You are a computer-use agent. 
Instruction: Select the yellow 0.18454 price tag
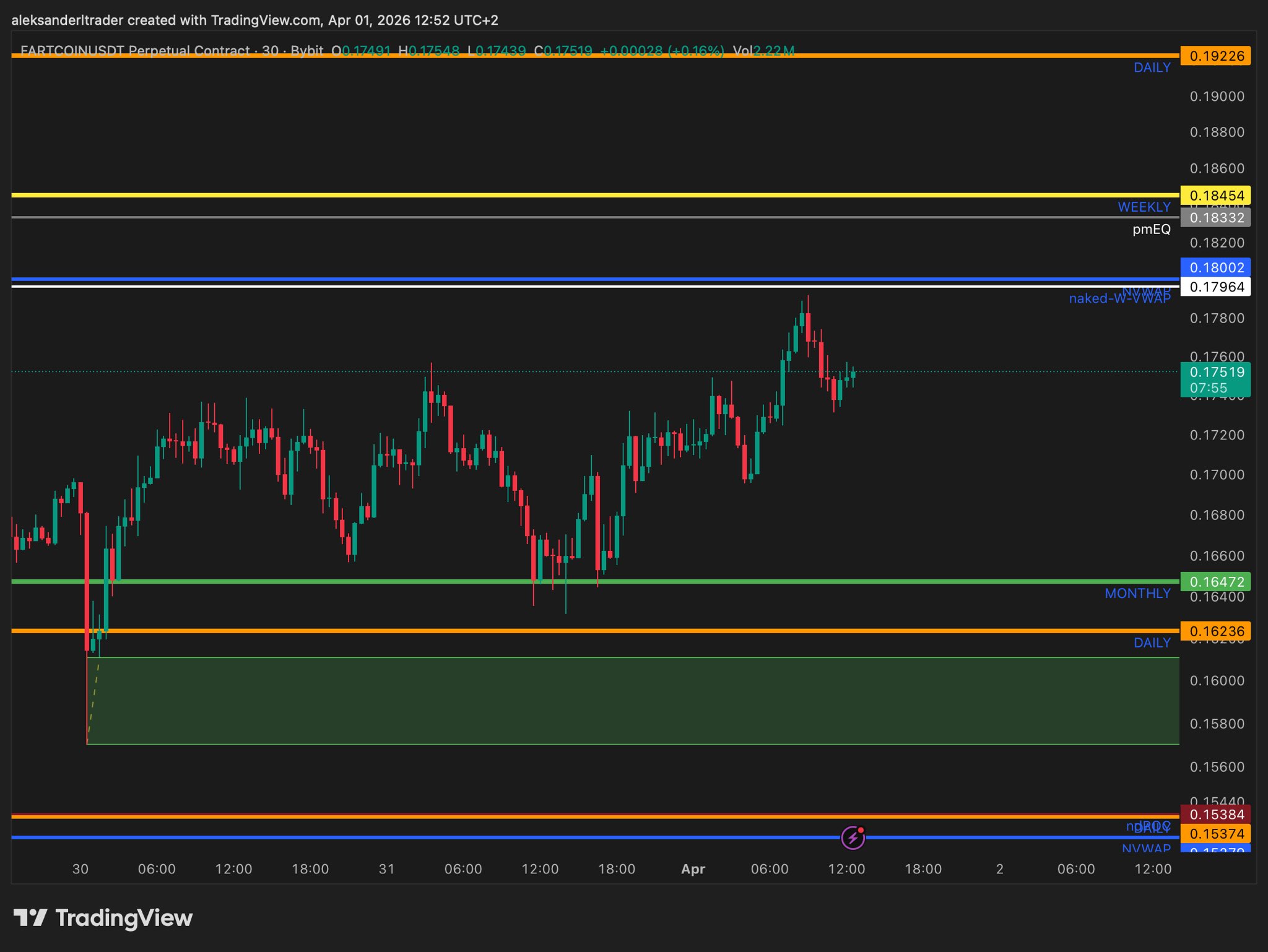tap(1215, 196)
